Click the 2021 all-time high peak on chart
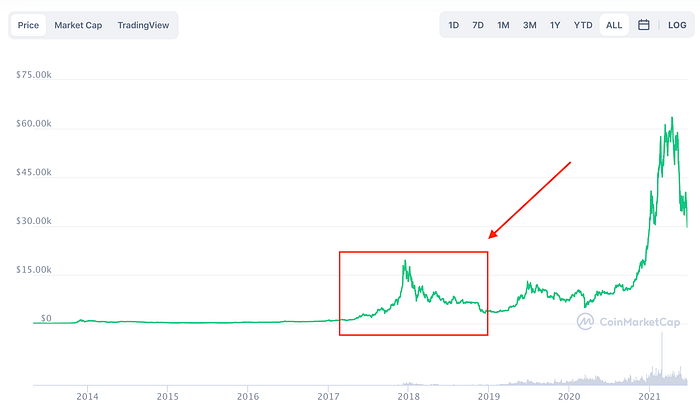The width and height of the screenshot is (700, 408). point(672,118)
